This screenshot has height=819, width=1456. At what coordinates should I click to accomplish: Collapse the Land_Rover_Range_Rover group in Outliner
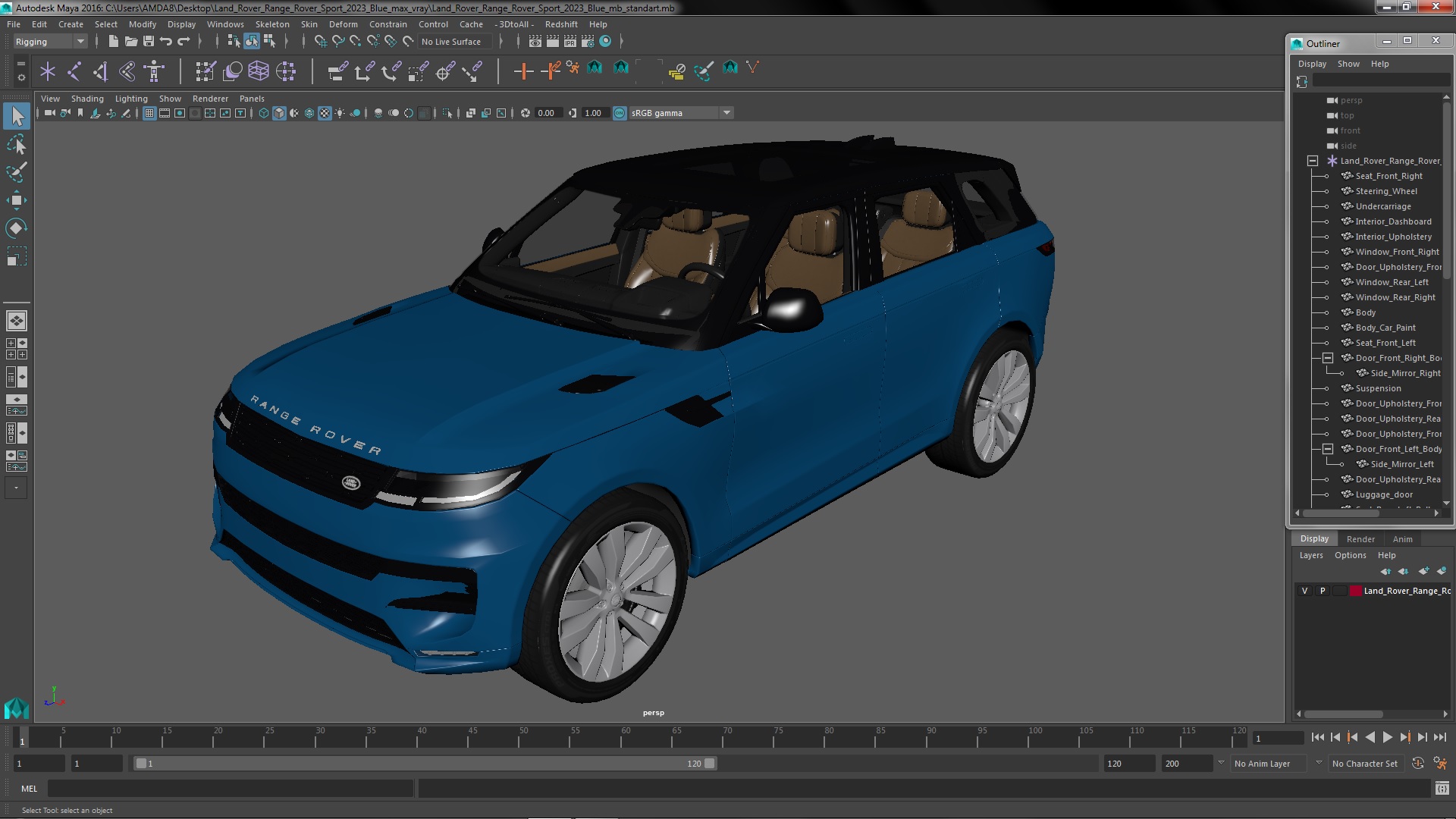click(x=1312, y=161)
